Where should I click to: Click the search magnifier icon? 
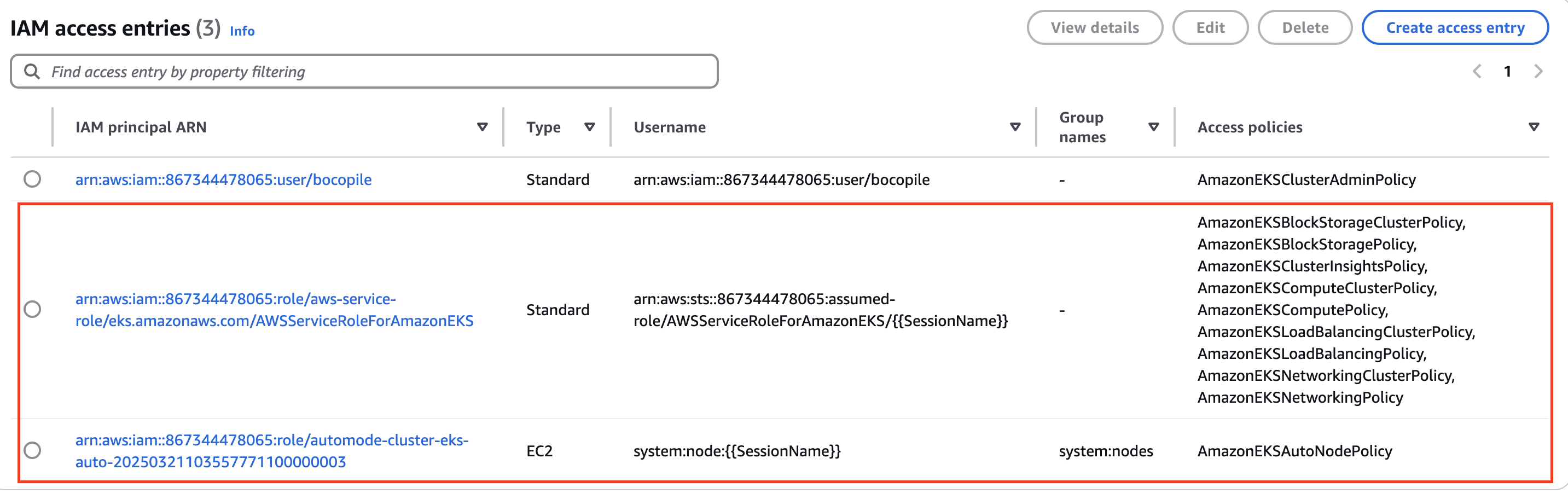pos(32,72)
